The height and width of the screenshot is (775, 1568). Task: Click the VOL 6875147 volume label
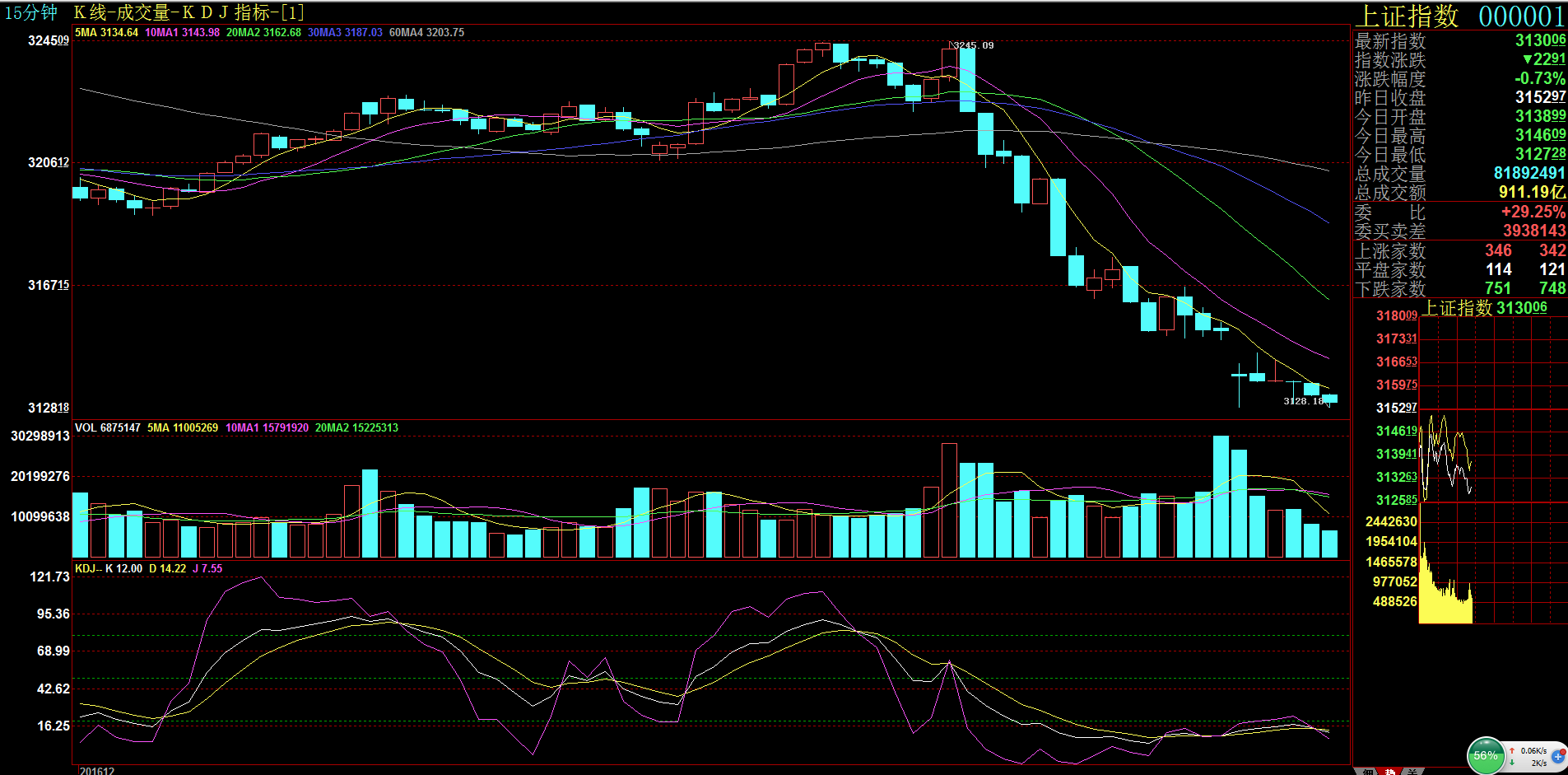pos(108,428)
